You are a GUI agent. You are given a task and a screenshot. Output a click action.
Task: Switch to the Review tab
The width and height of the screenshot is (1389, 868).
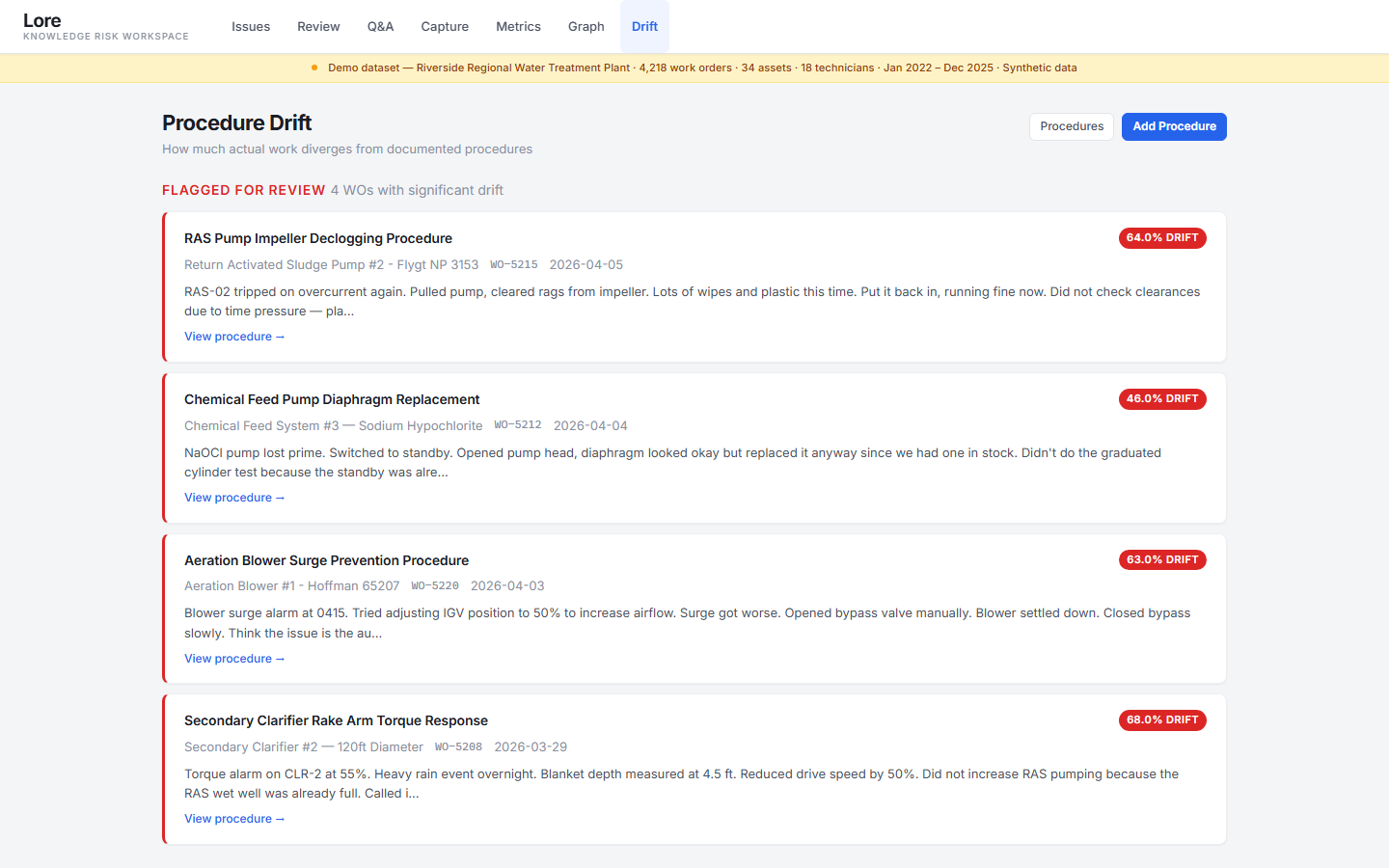[318, 26]
